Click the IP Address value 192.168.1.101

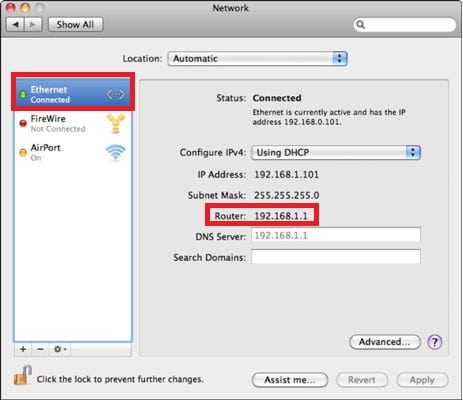pyautogui.click(x=287, y=174)
